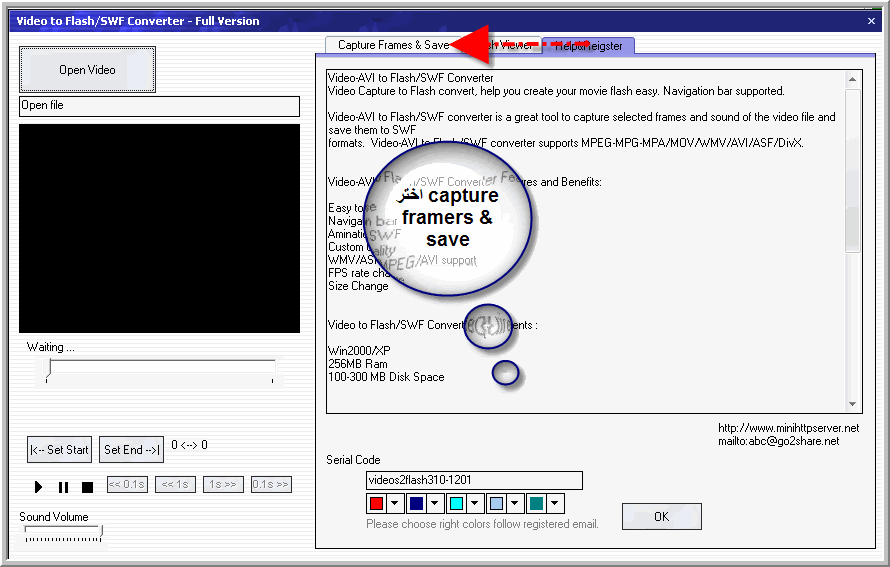Step back 1 second
Viewport: 890px width, 567px height.
pyautogui.click(x=175, y=484)
